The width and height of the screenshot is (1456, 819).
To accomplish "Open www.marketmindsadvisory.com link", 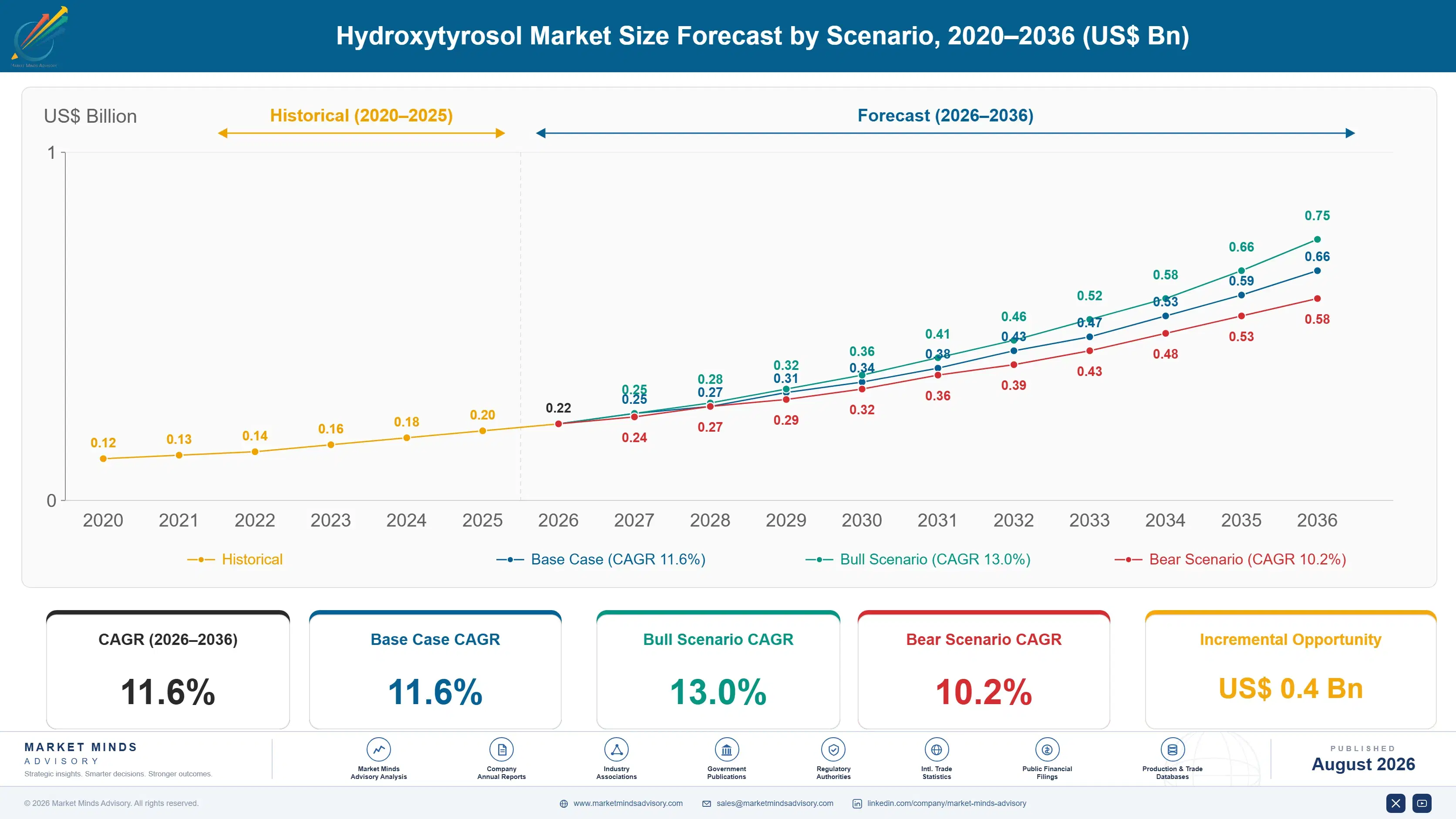I will [628, 803].
